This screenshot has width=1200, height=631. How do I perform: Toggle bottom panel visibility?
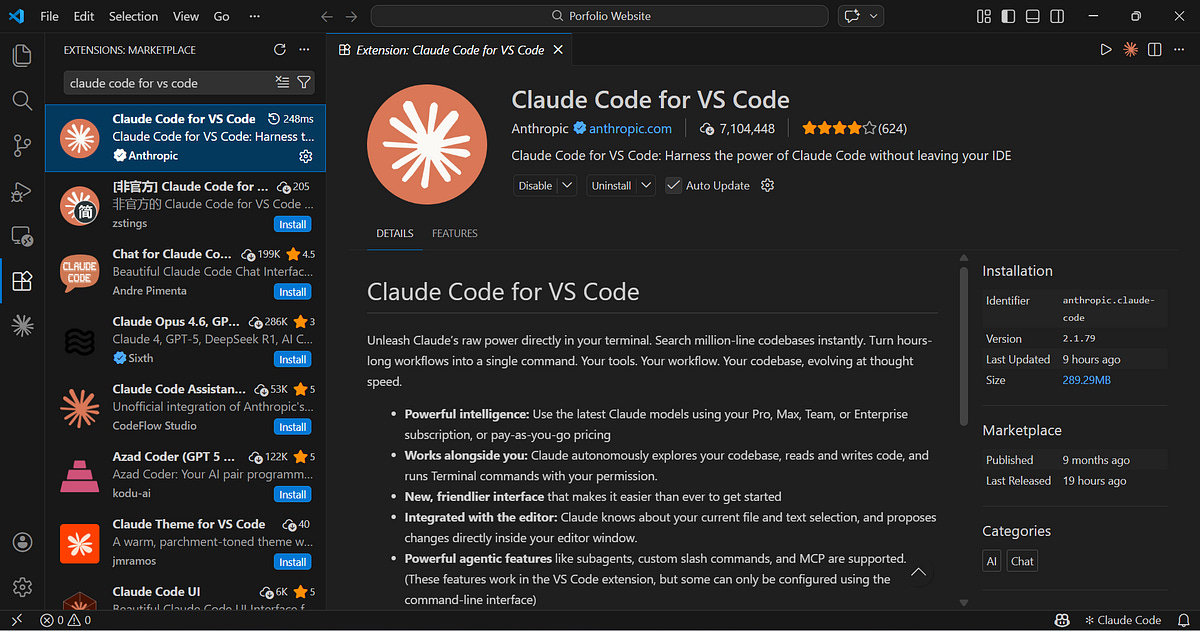coord(1032,16)
